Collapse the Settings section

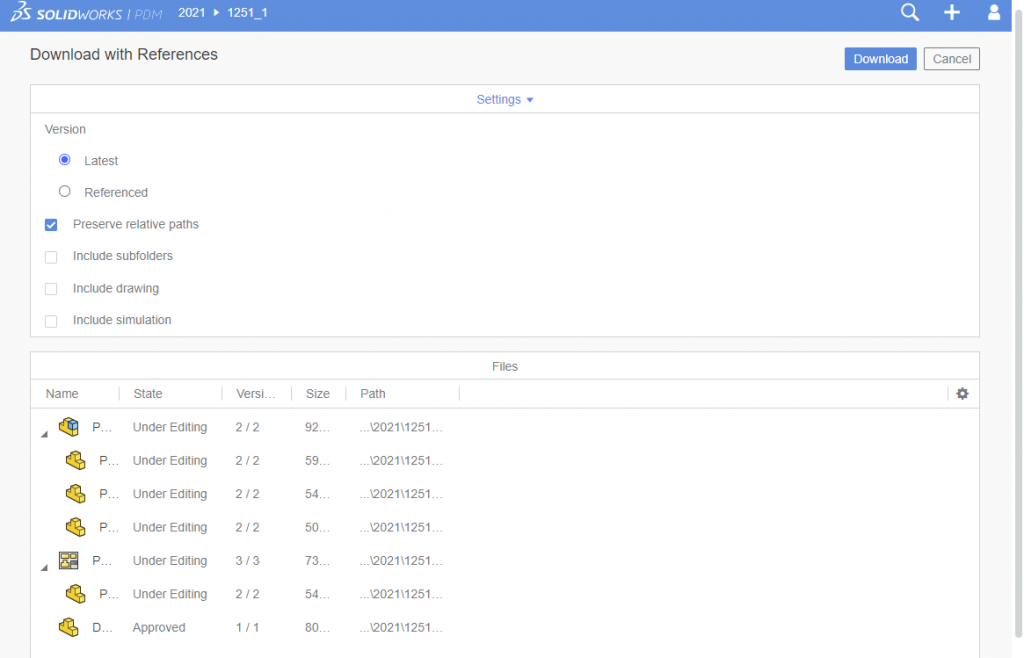(505, 100)
